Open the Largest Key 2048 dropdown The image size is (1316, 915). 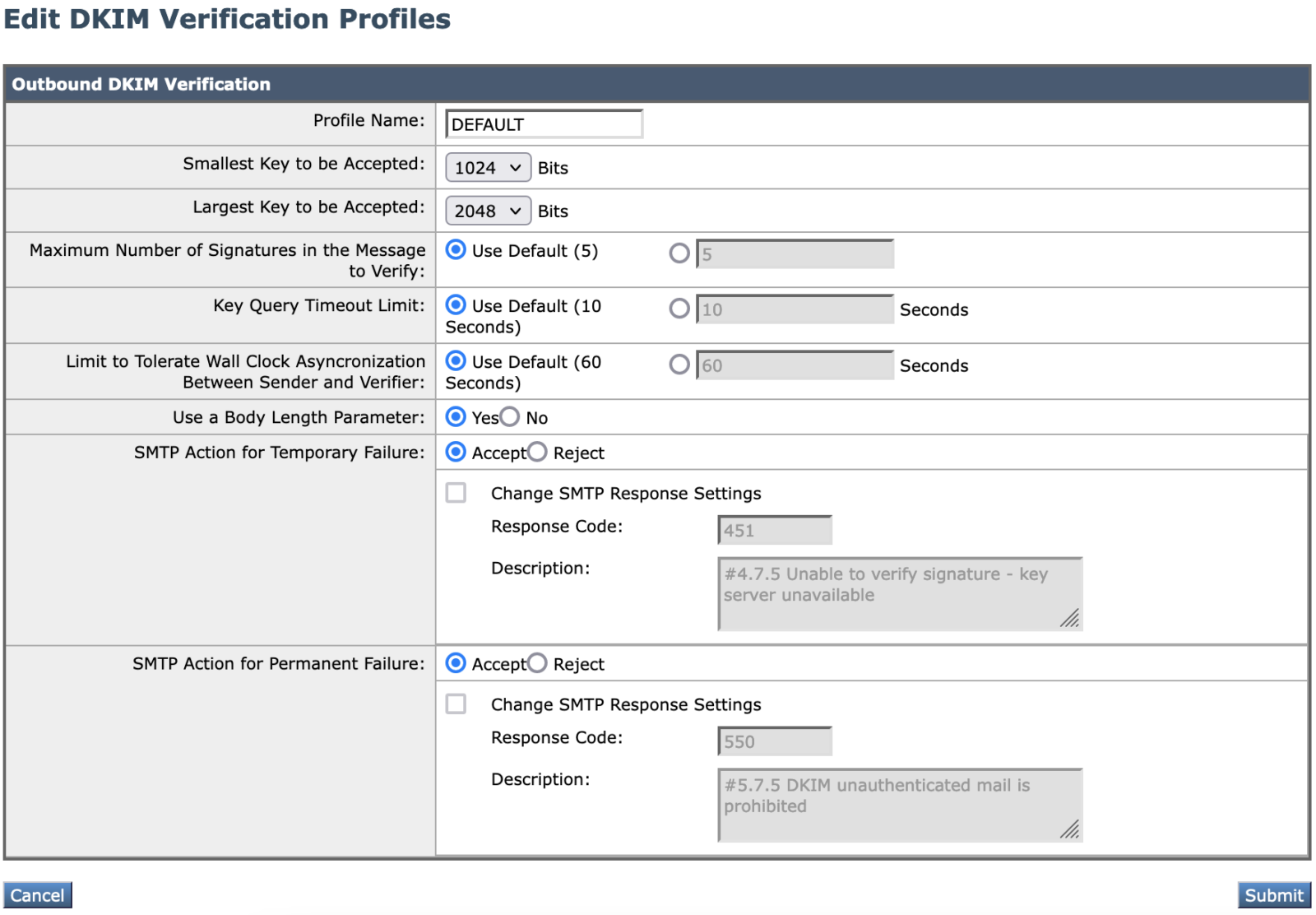pos(488,211)
